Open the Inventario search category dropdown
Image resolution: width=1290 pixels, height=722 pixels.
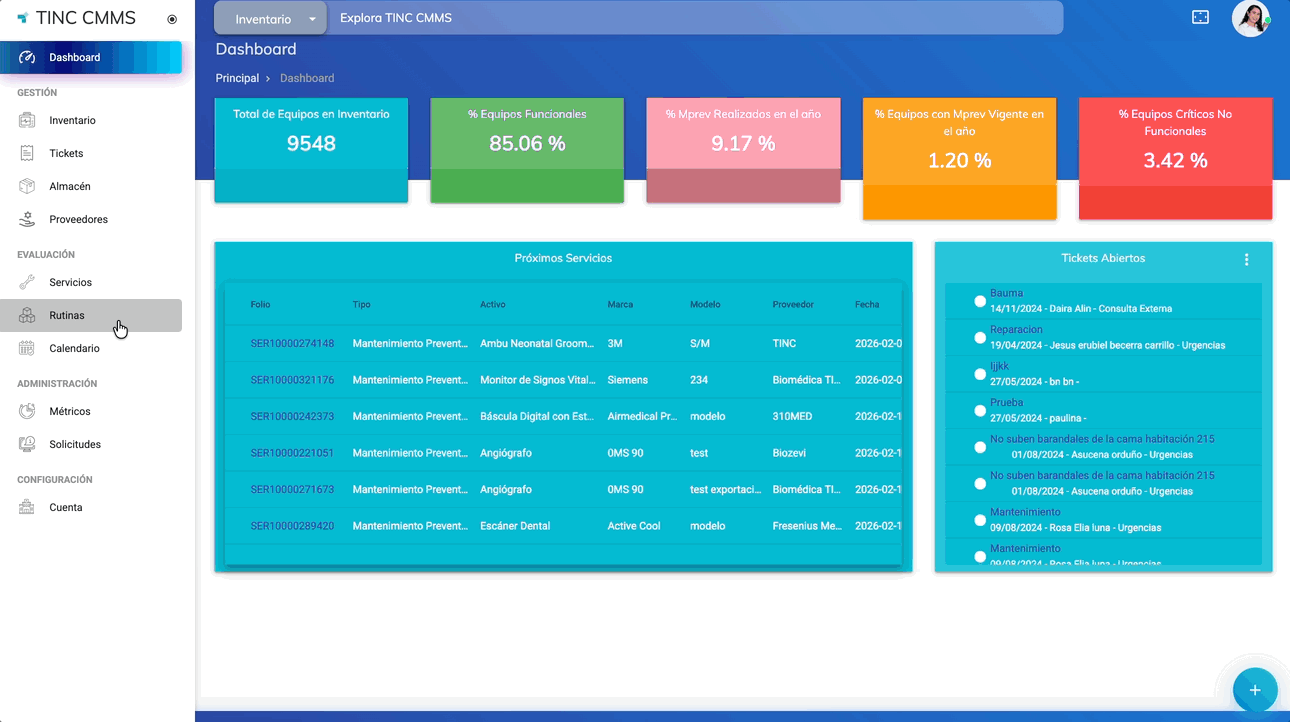coord(271,19)
